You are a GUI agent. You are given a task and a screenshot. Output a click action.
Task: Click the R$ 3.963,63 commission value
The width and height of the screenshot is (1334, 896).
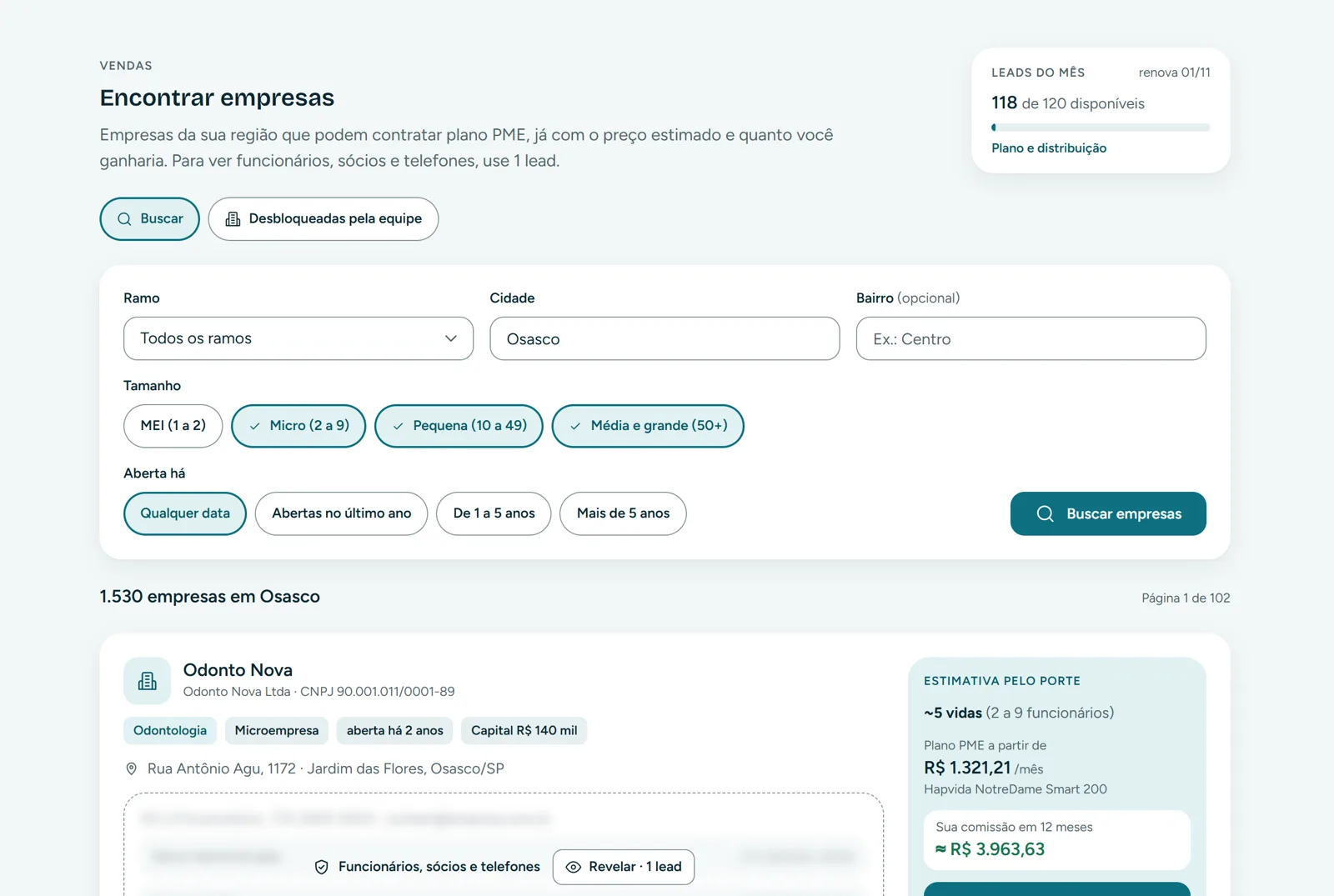coord(990,849)
